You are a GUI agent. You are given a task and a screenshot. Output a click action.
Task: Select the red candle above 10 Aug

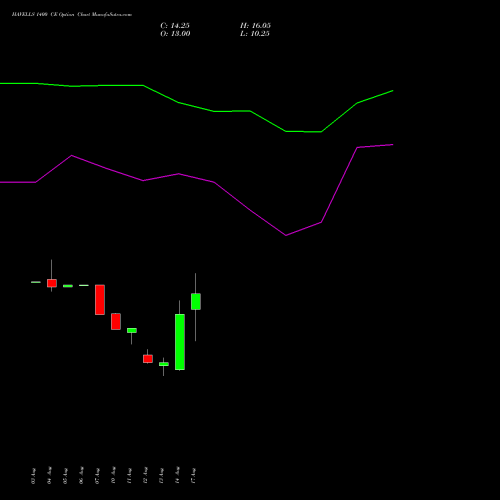pos(116,322)
